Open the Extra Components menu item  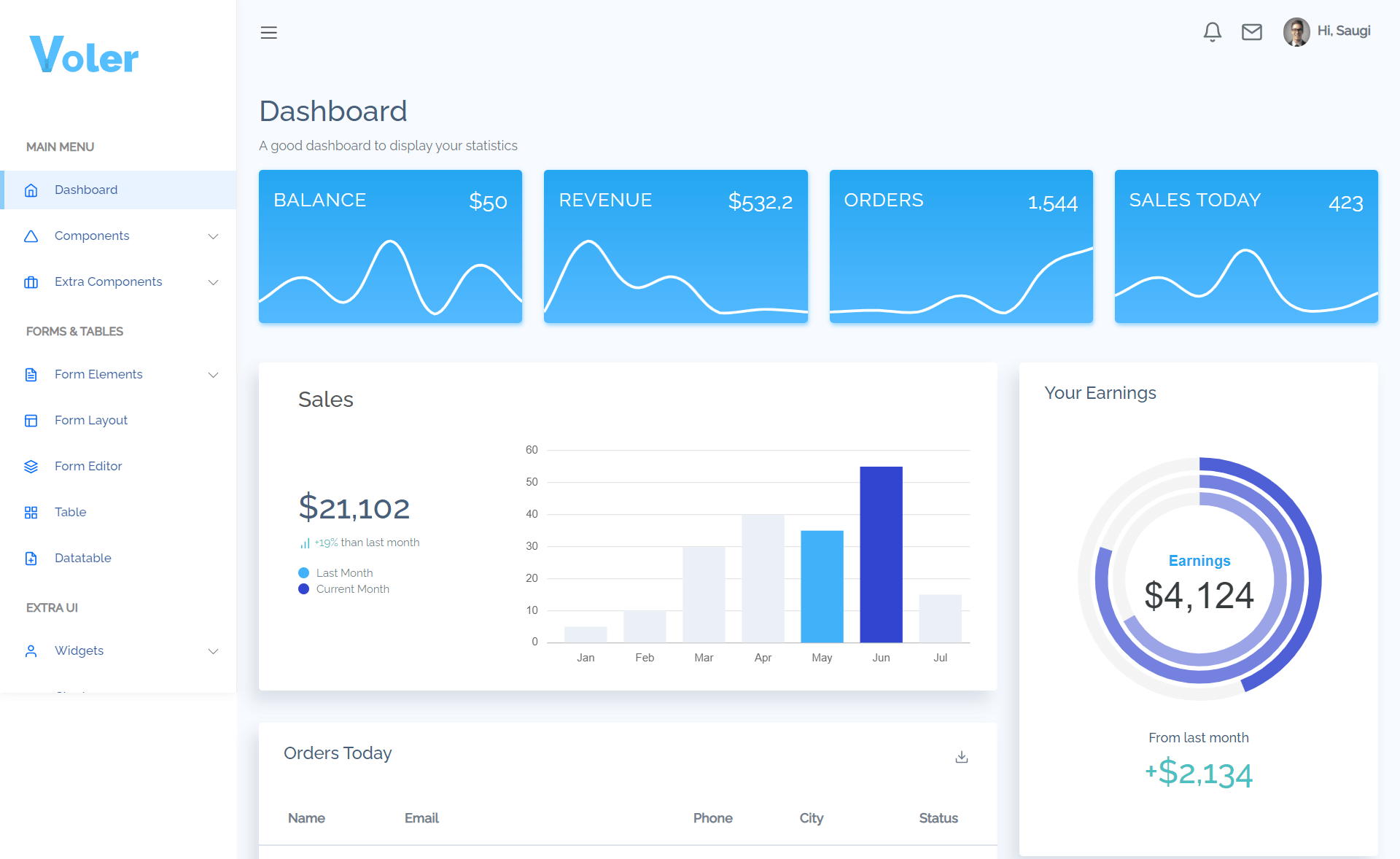(108, 281)
